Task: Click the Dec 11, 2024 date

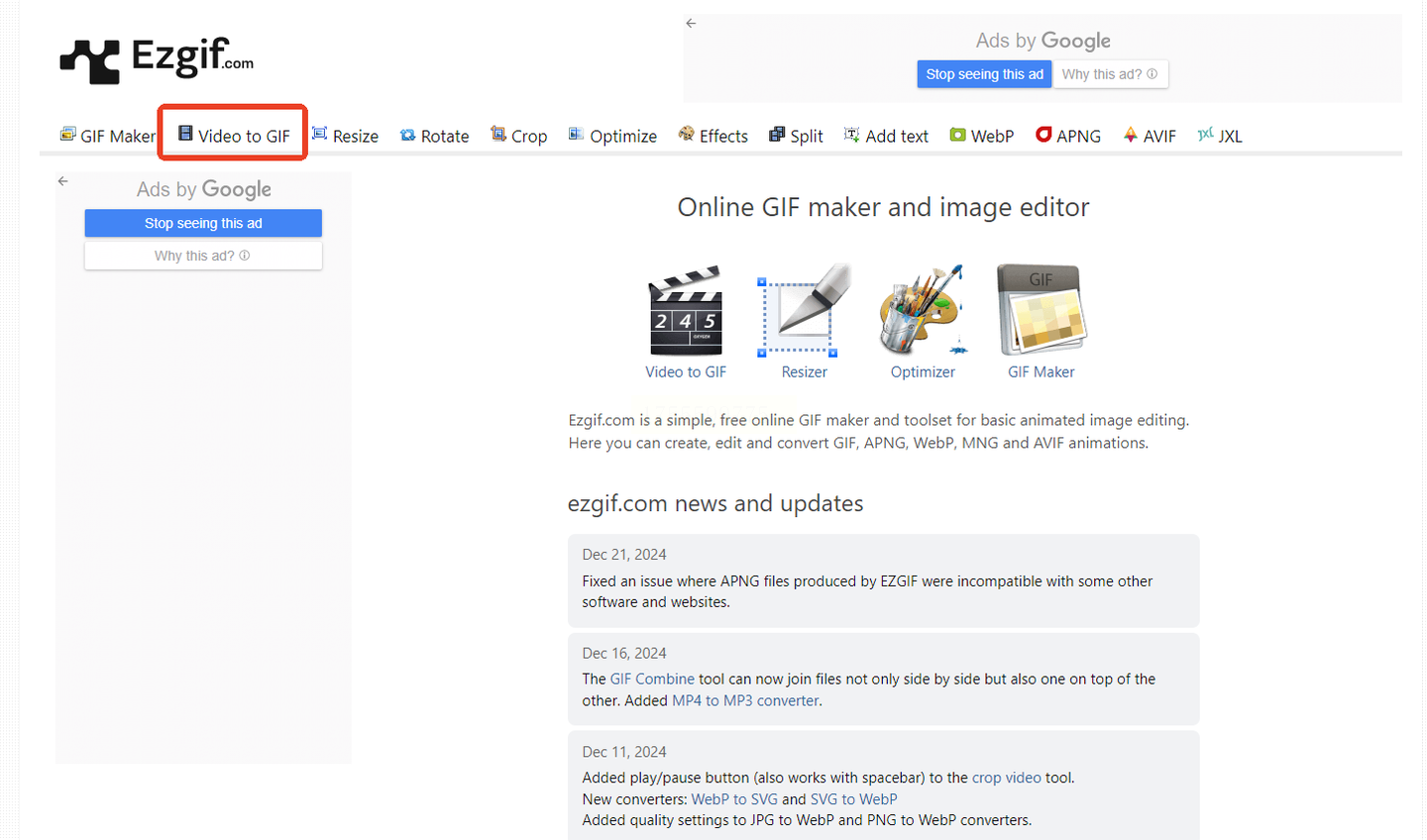Action: click(x=624, y=752)
